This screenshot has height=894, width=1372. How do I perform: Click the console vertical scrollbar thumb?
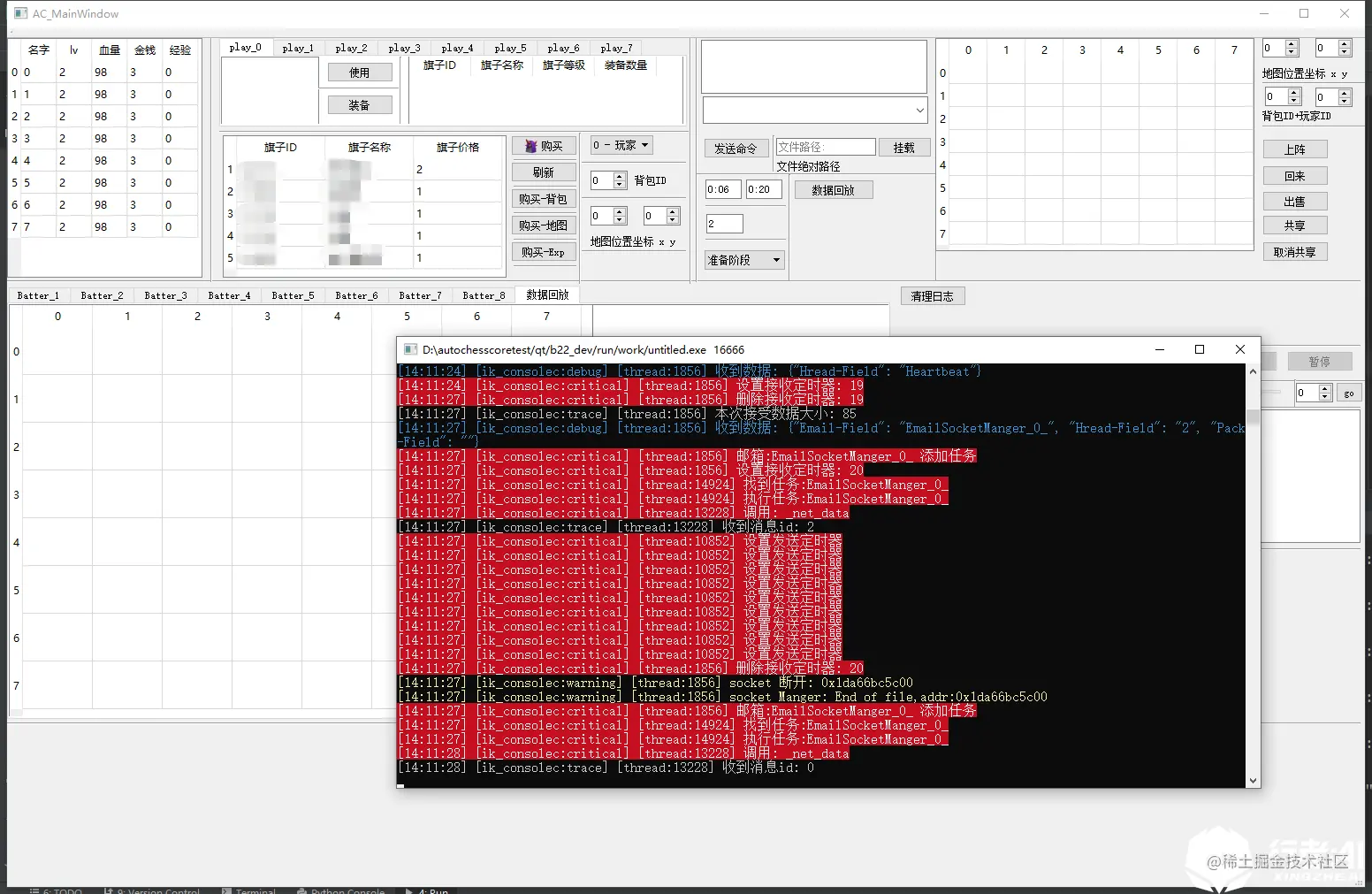1253,416
